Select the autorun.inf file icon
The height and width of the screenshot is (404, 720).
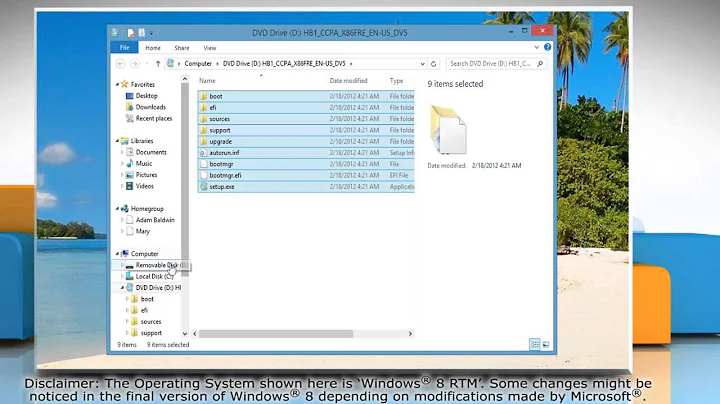point(203,153)
